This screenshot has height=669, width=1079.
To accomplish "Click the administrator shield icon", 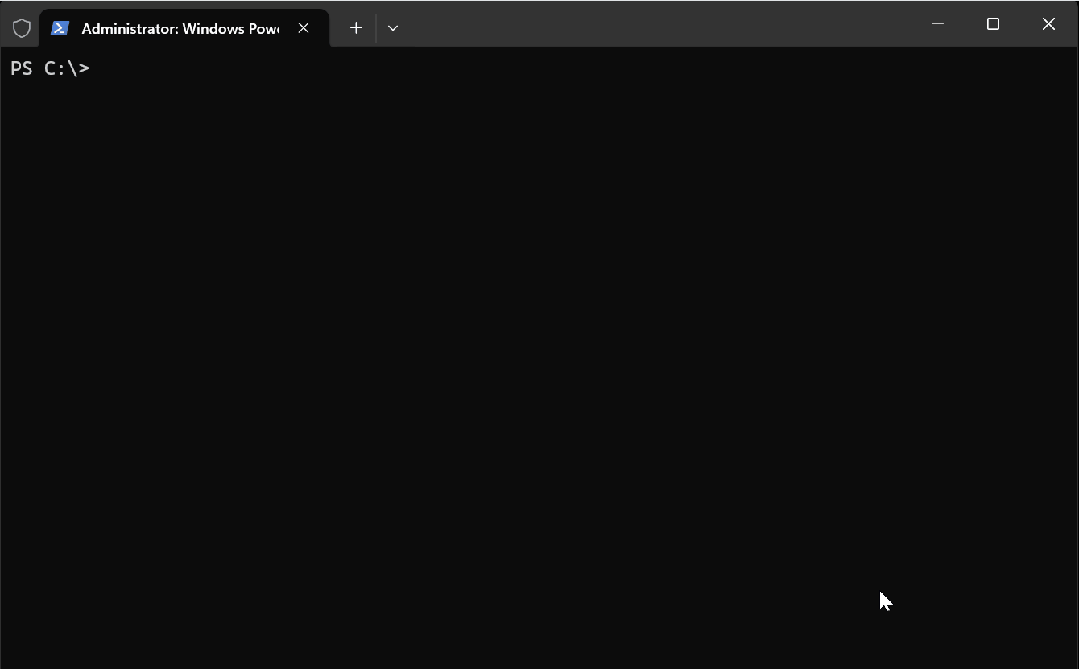I will (21, 28).
